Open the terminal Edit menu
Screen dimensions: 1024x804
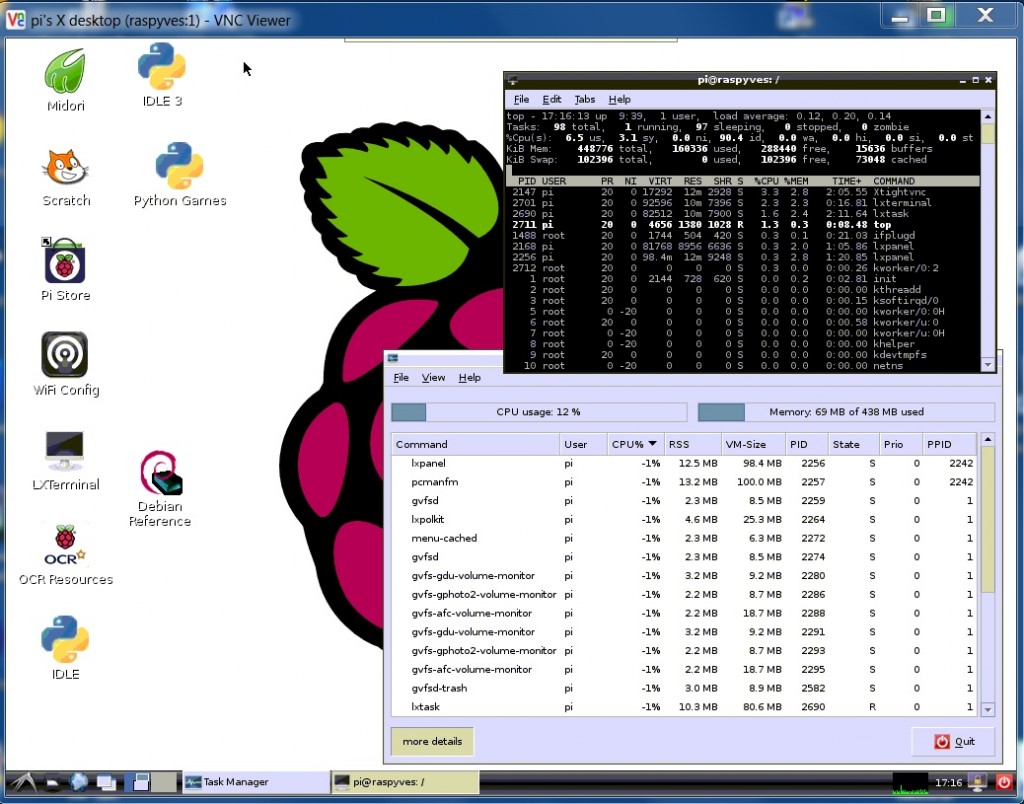(551, 99)
